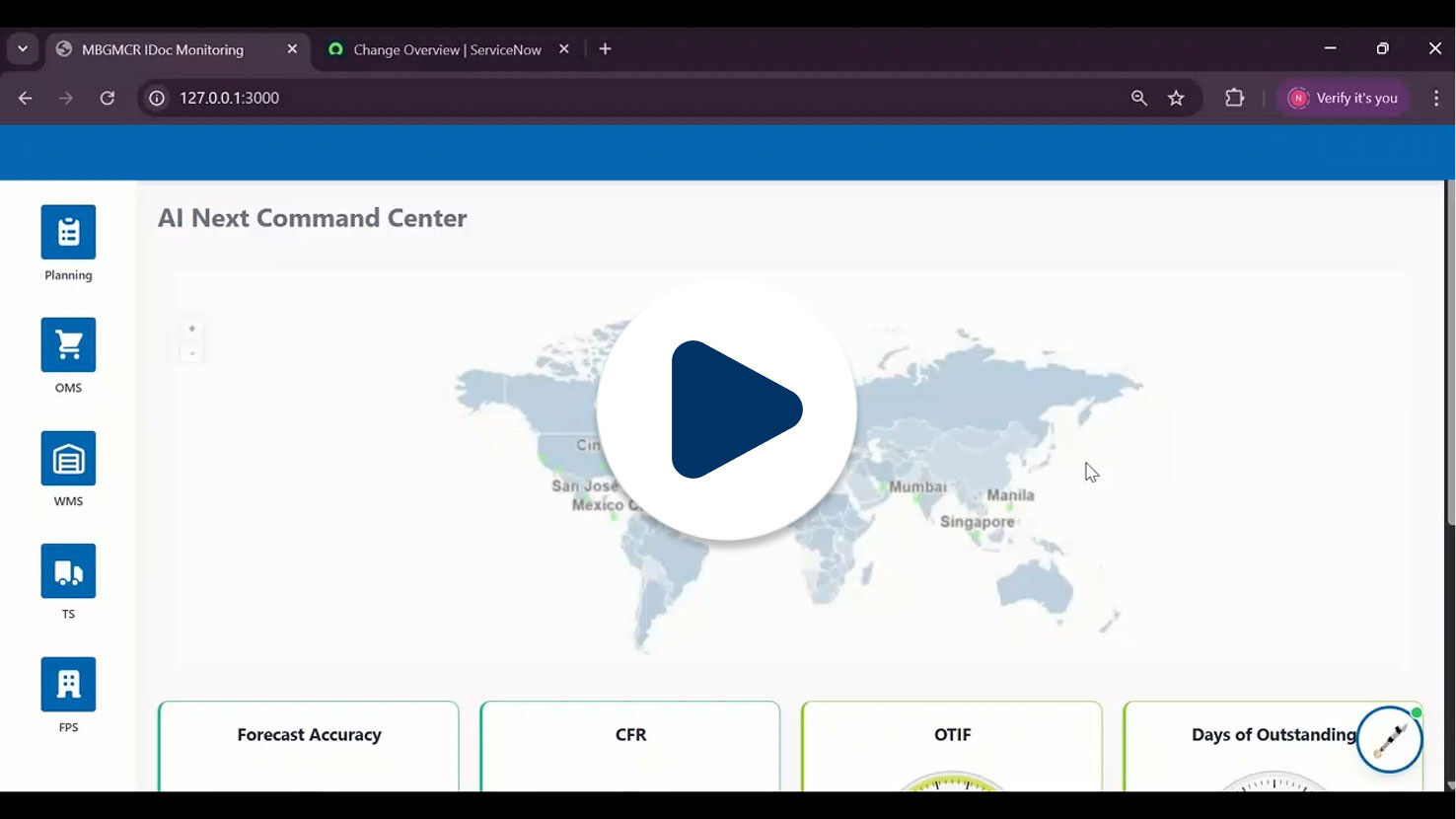
Task: Select the Days of Outstanding card
Action: point(1274,746)
